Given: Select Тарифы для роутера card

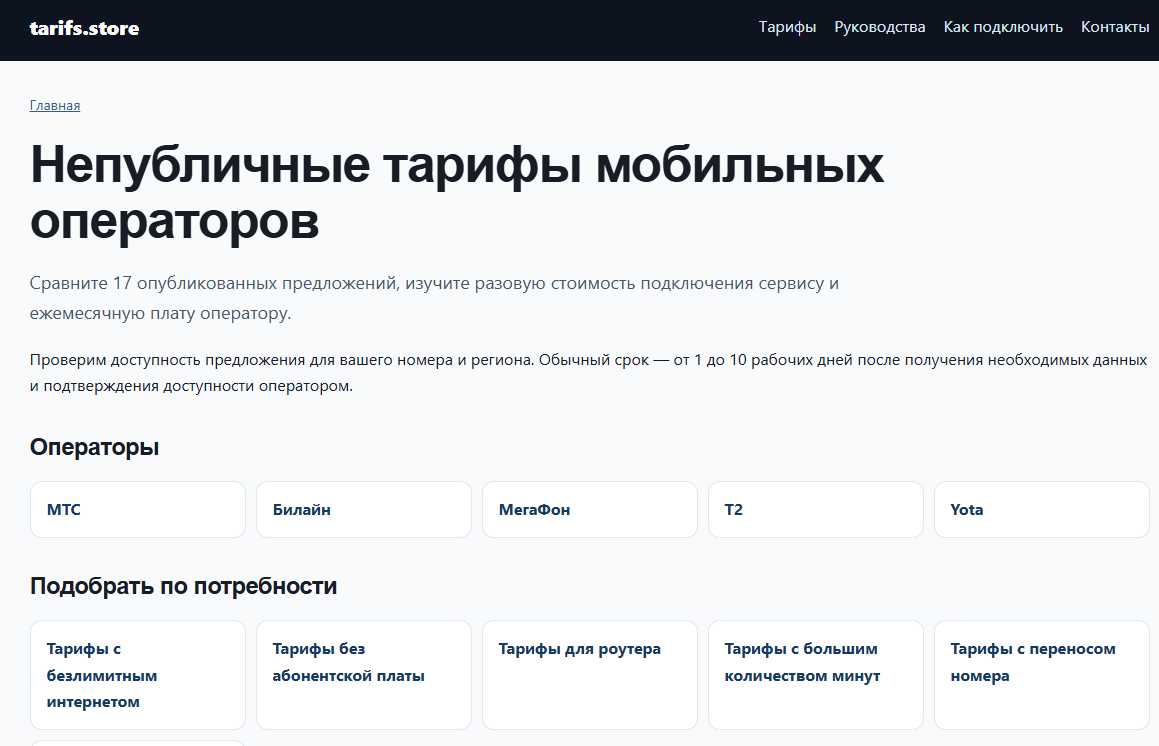Looking at the screenshot, I should (590, 675).
